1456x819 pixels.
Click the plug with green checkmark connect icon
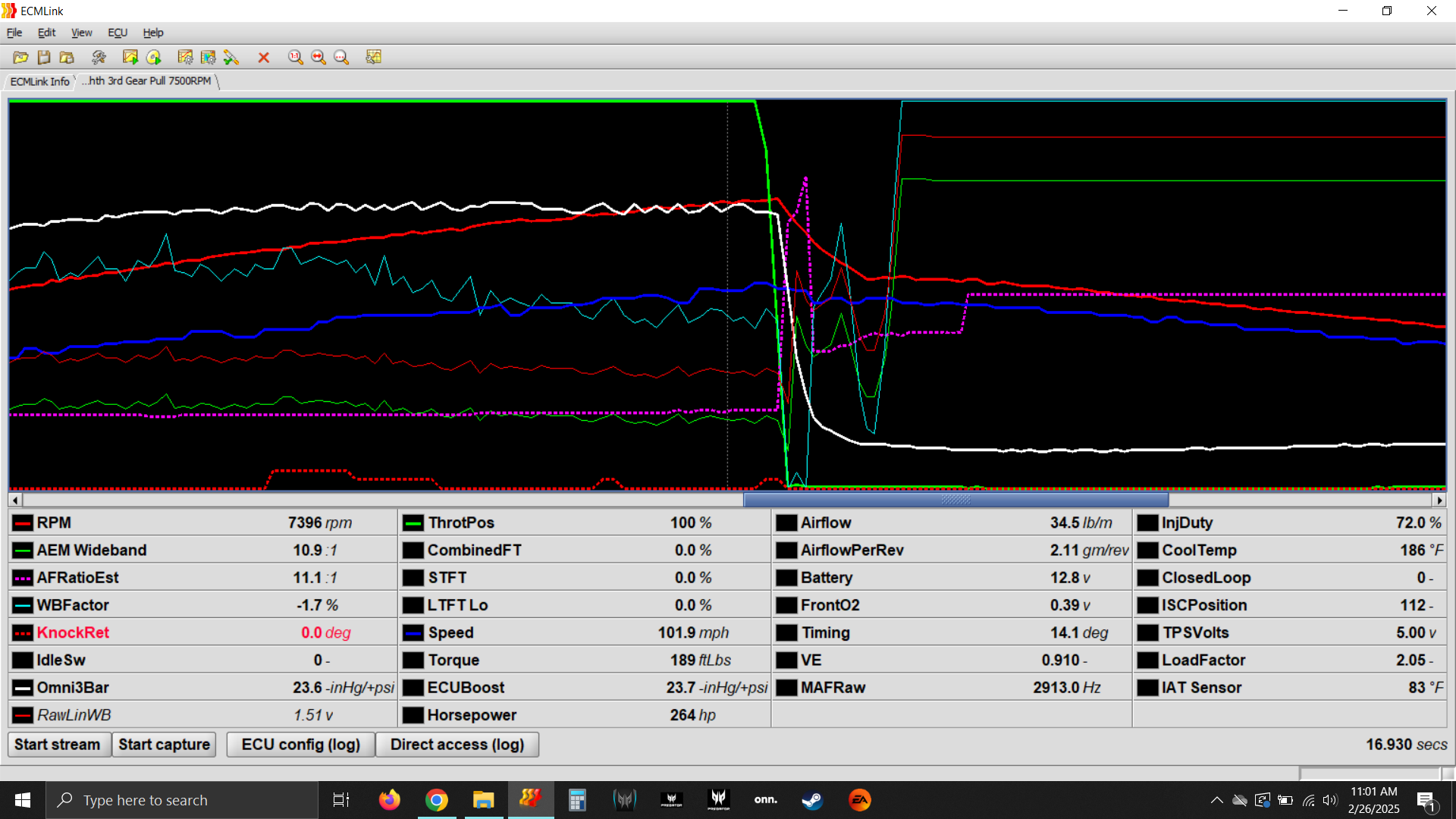point(231,57)
